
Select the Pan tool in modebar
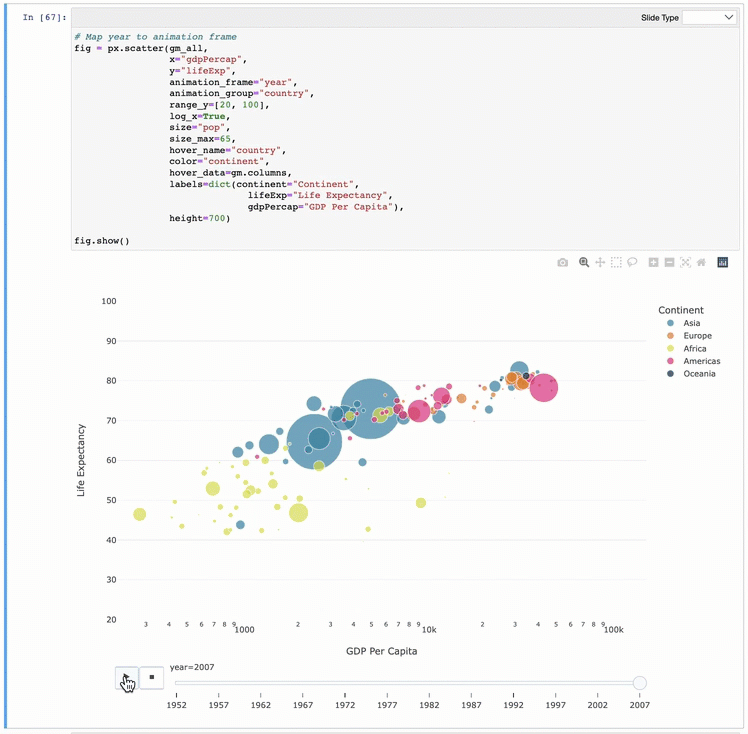pos(600,263)
